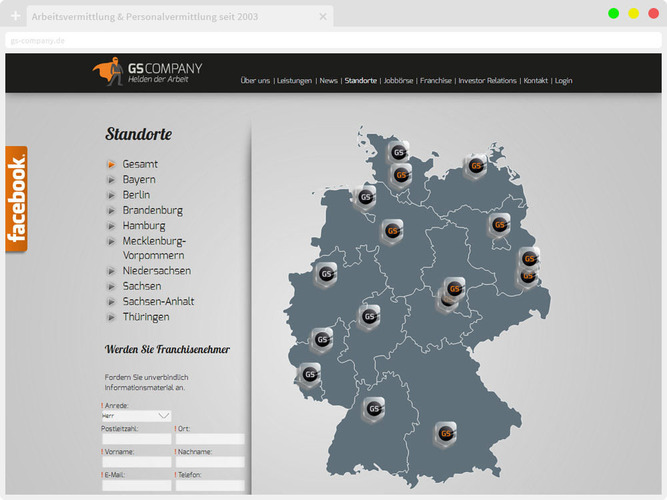This screenshot has width=667, height=500.
Task: Click the Nachname input field
Action: 209,462
